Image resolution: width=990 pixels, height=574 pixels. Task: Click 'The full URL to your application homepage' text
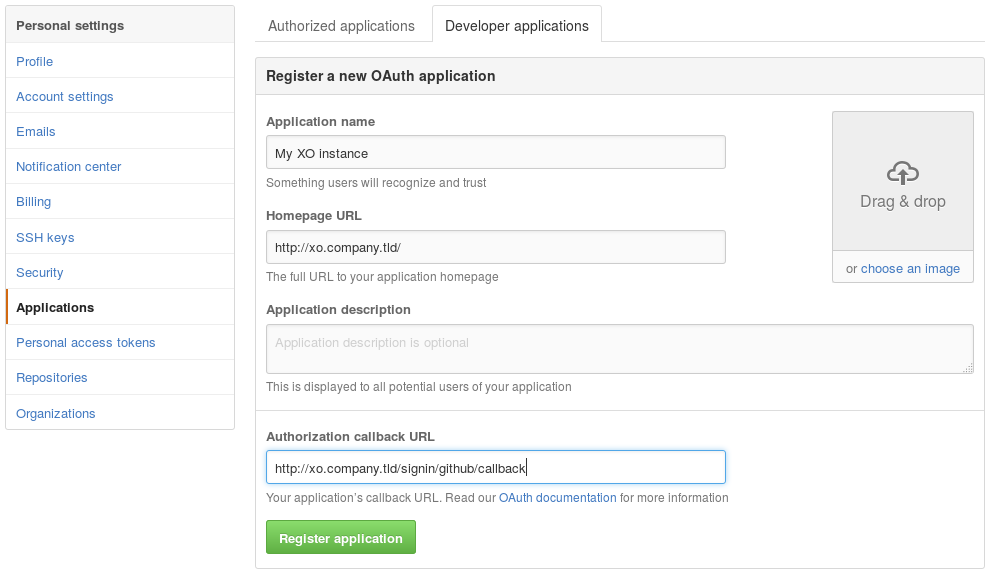(382, 277)
